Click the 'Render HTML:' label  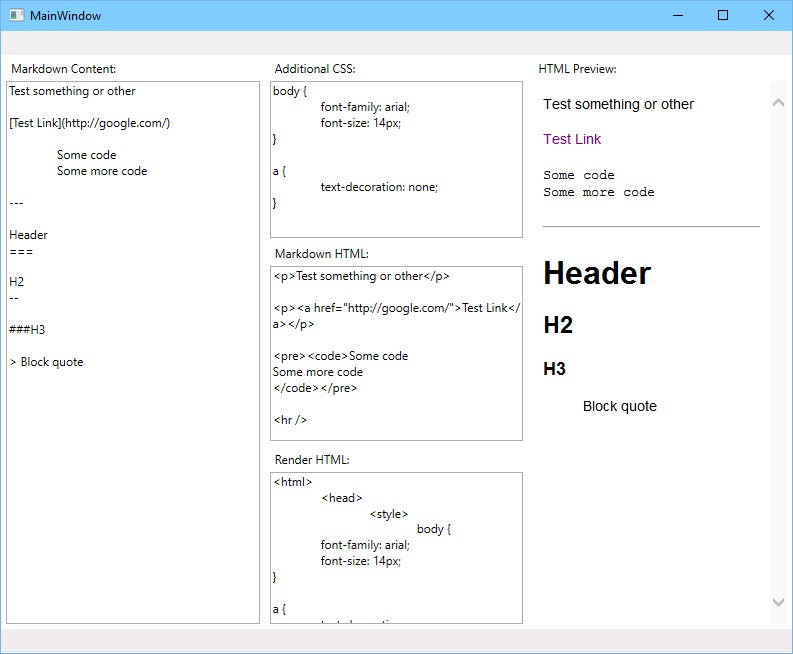[312, 460]
